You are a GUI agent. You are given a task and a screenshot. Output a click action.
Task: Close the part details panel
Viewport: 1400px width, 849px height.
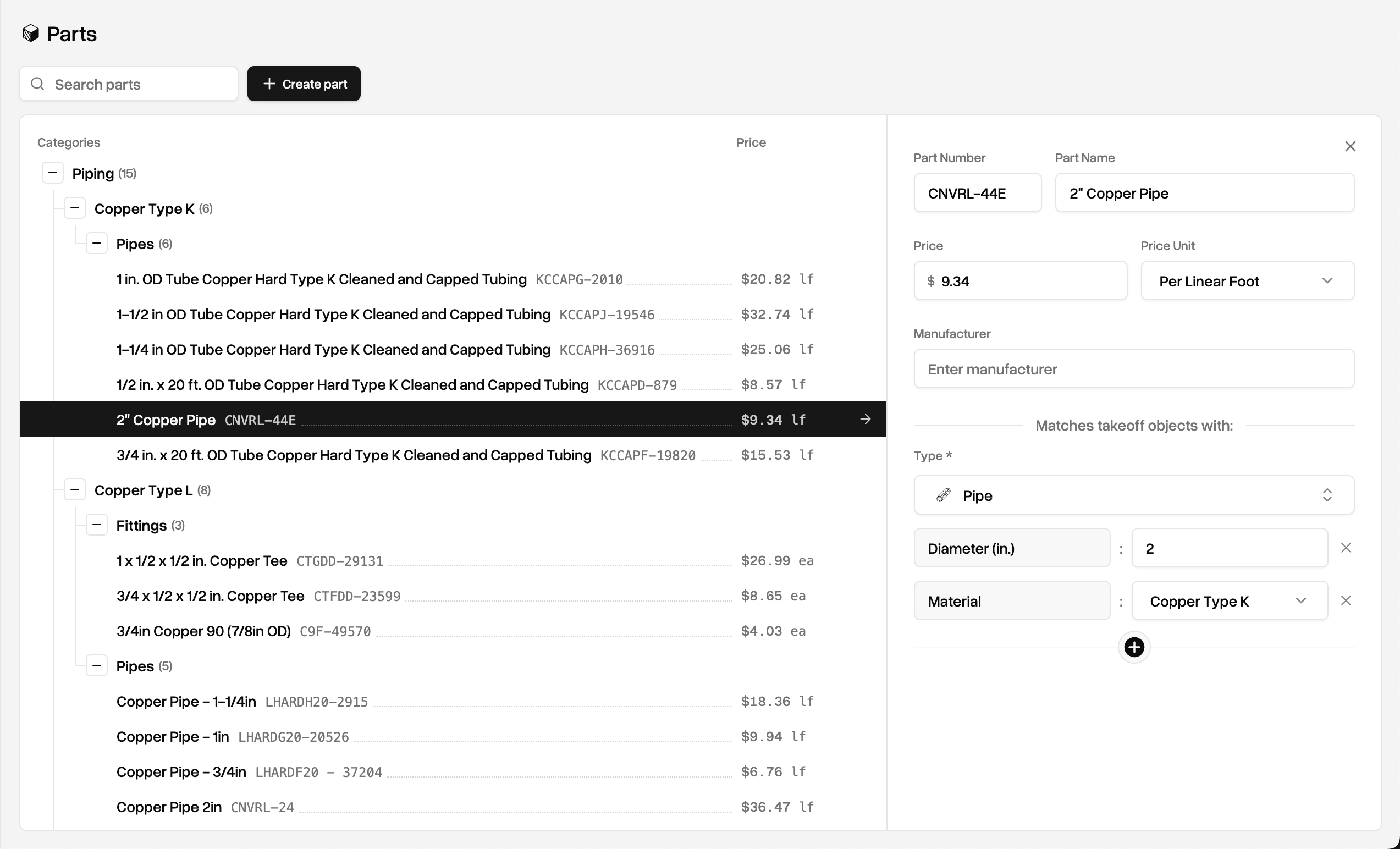pyautogui.click(x=1350, y=146)
